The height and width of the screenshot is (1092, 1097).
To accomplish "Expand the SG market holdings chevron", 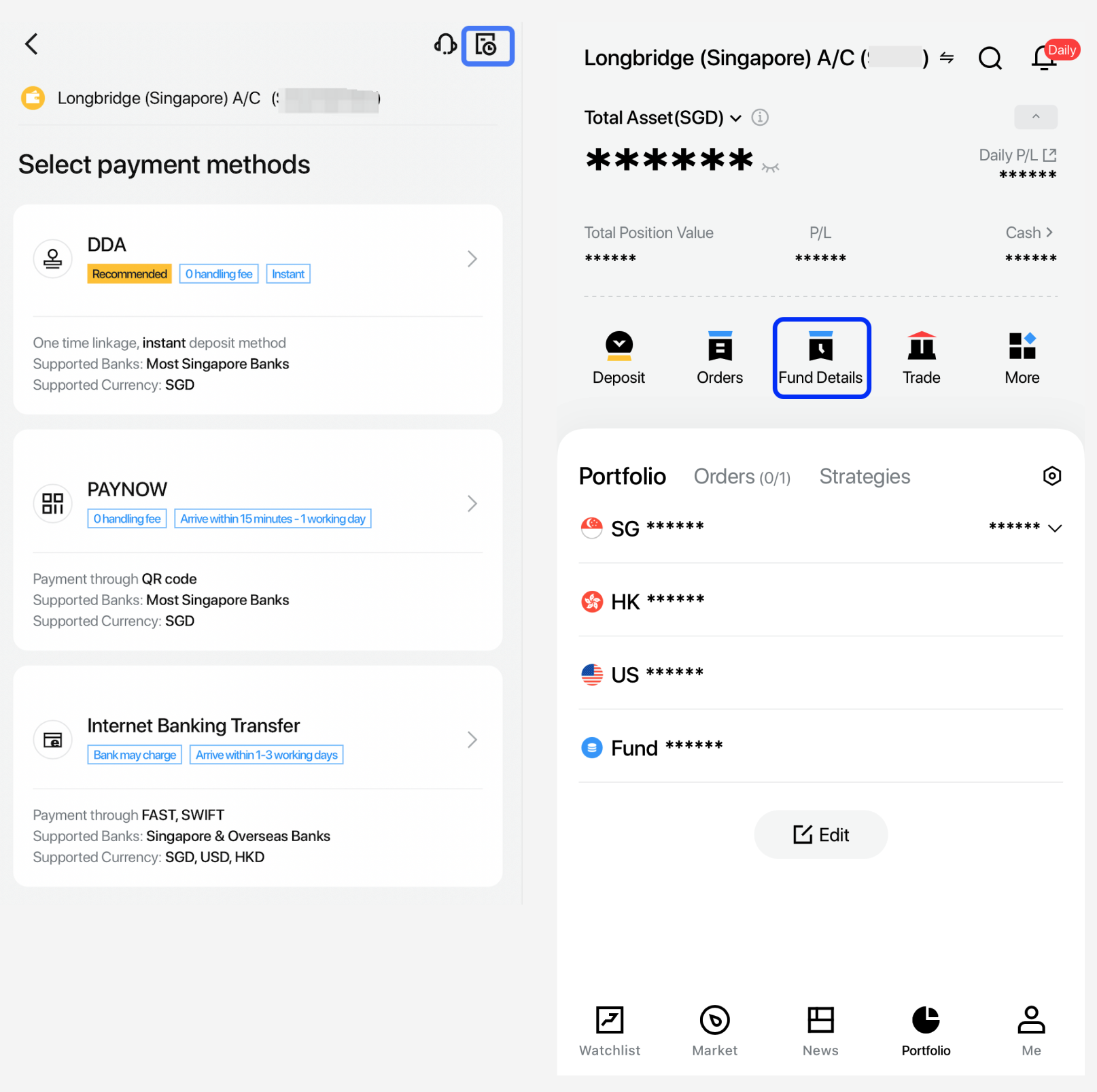I will (x=1055, y=528).
